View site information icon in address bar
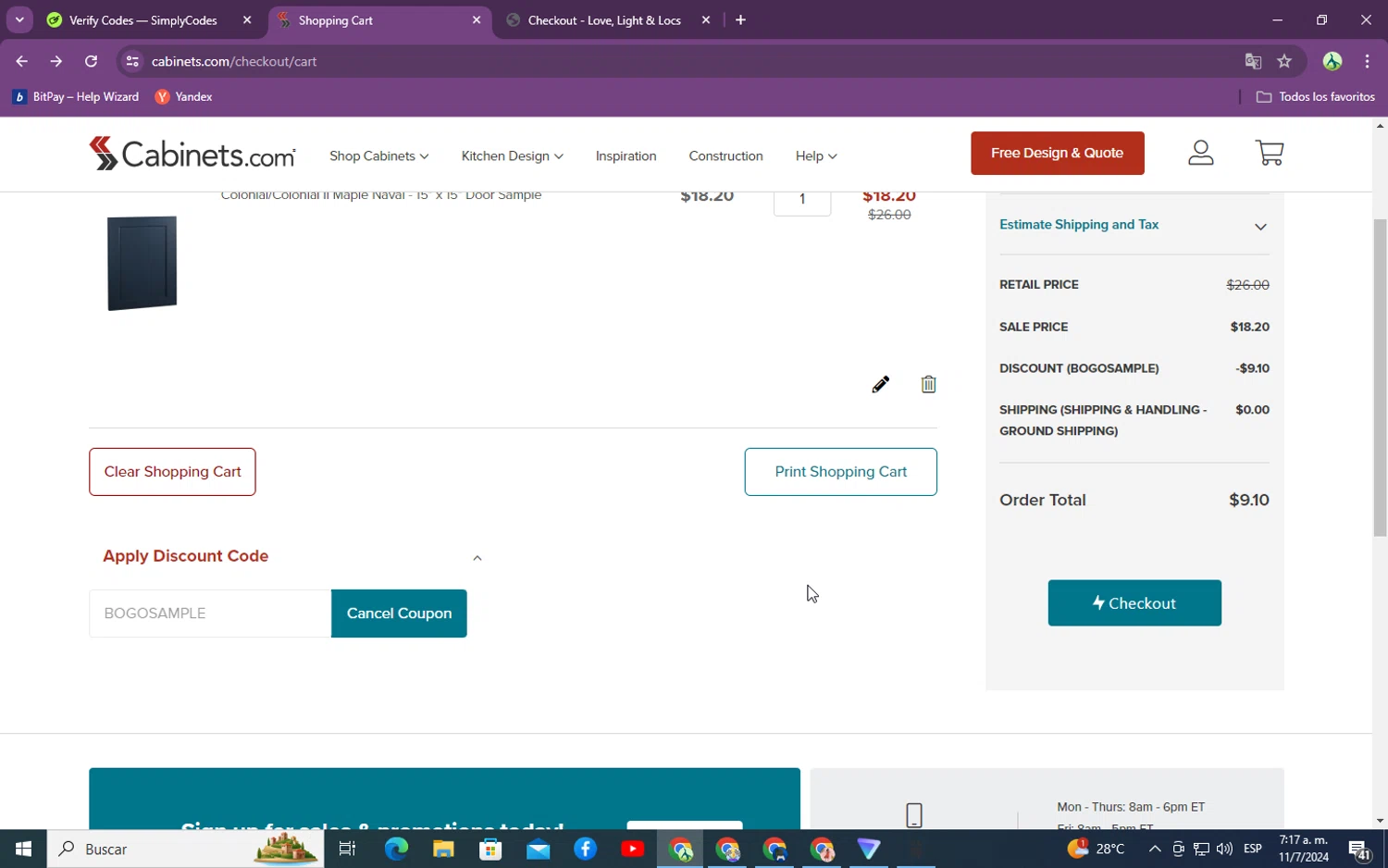The image size is (1388, 868). click(132, 61)
